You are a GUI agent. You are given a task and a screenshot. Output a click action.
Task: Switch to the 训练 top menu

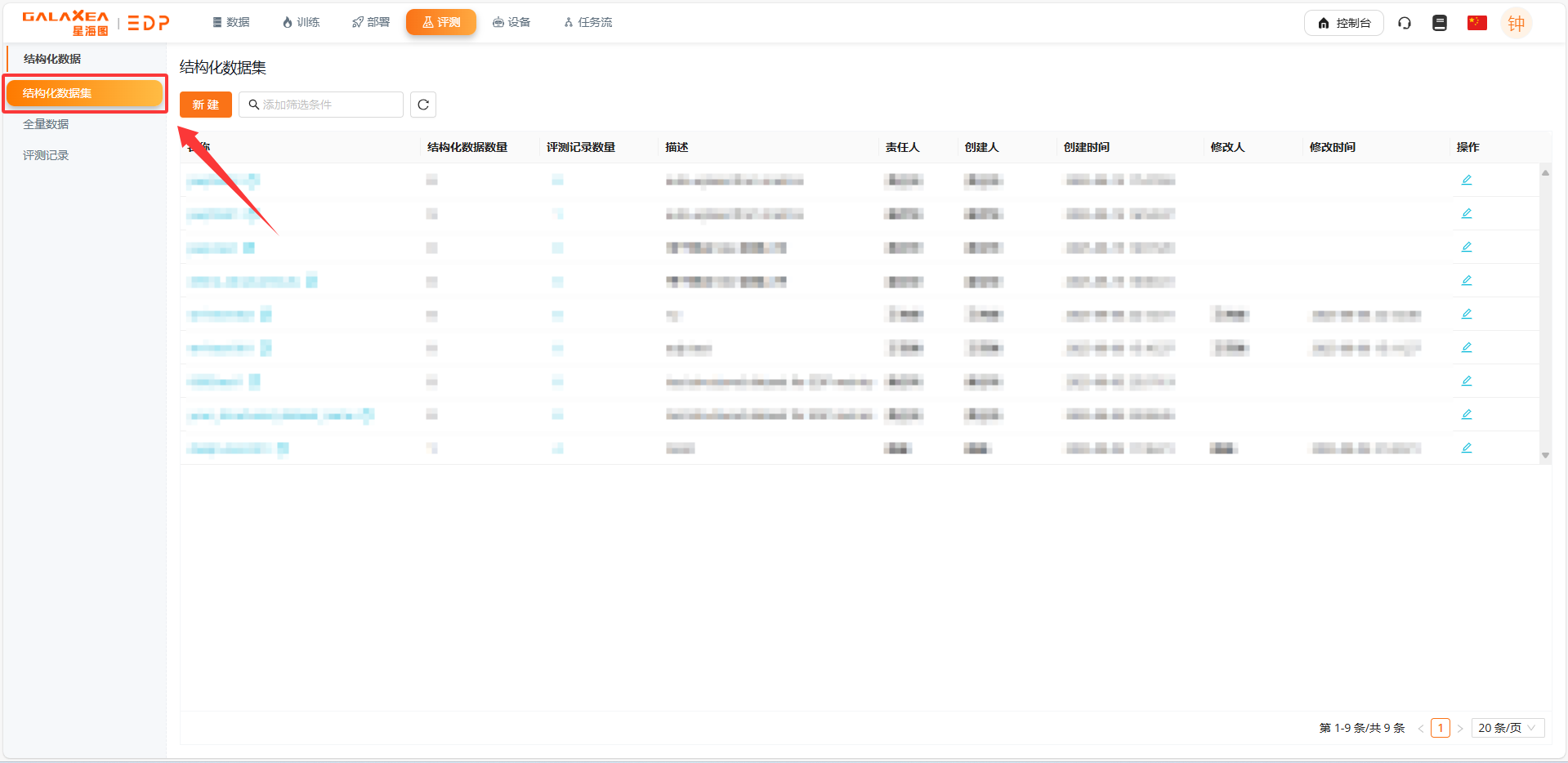click(x=301, y=22)
